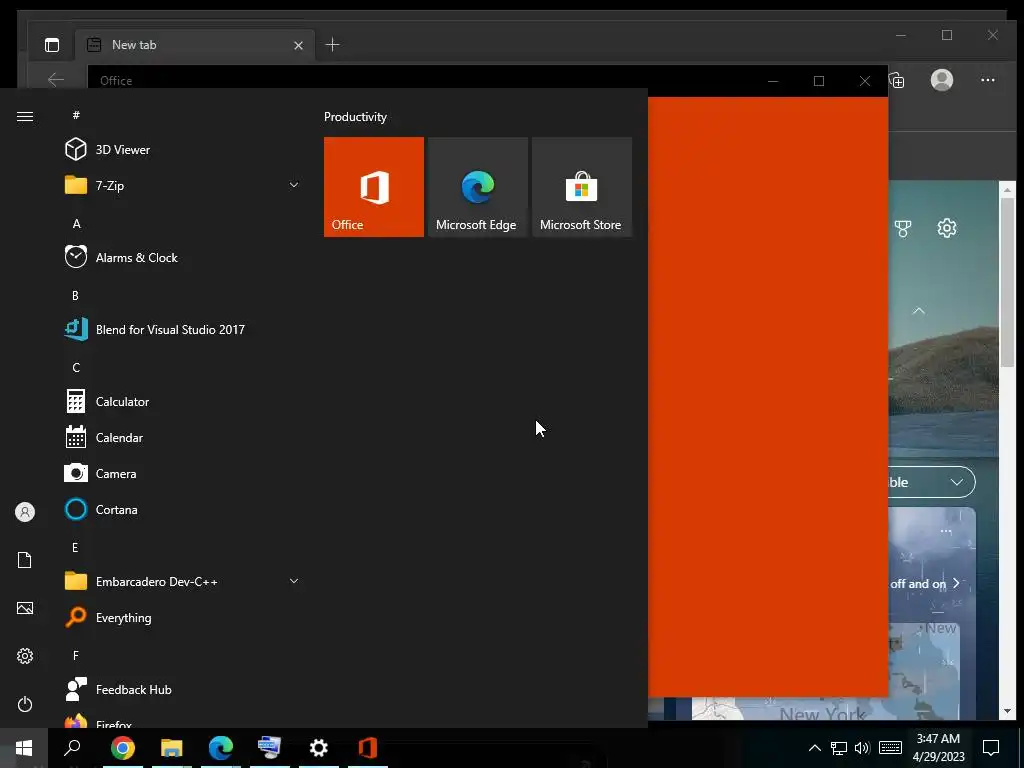
Task: Launch Microsoft Edge from the Start tile
Action: (477, 187)
